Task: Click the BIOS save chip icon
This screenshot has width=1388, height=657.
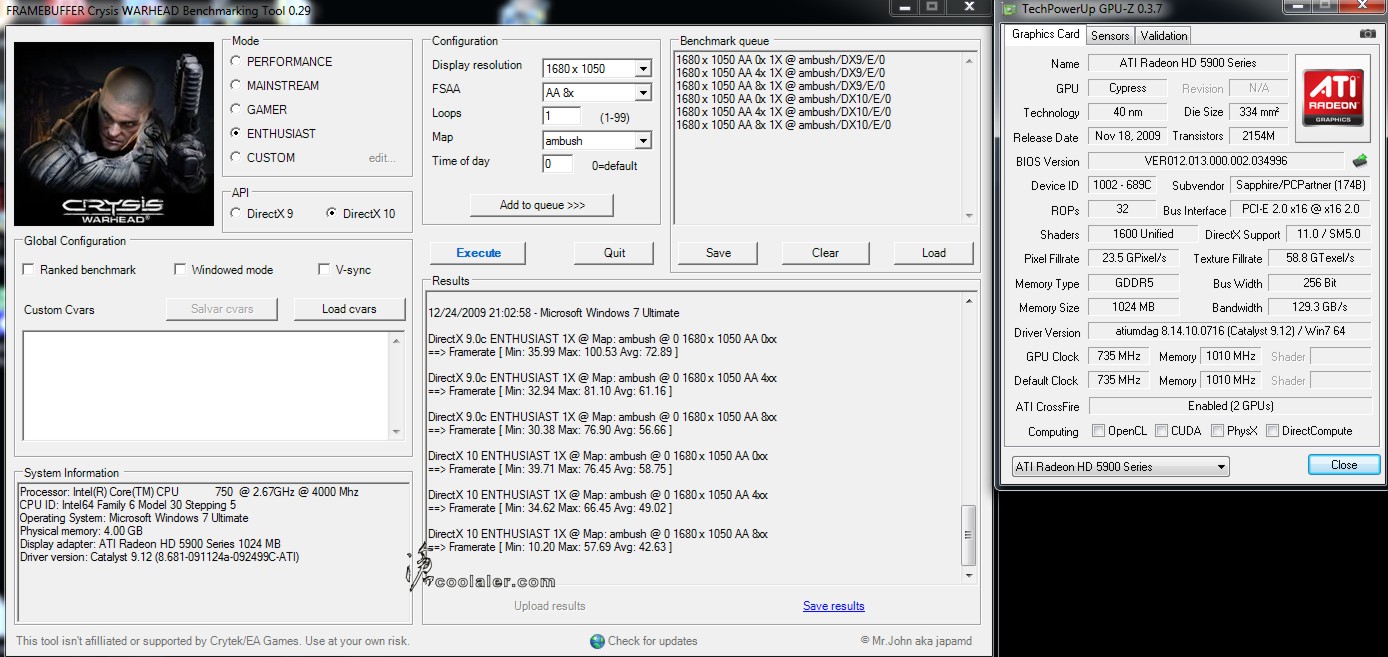Action: point(1360,160)
